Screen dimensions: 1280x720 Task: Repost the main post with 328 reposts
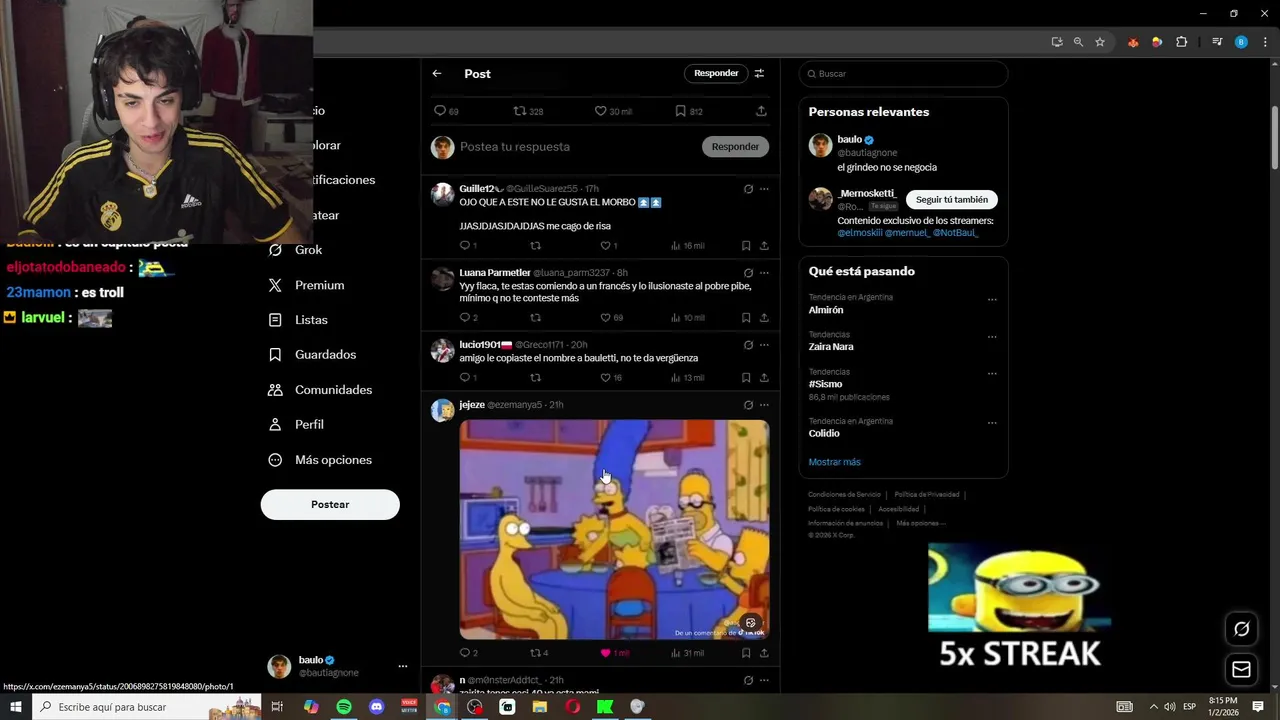pos(519,111)
